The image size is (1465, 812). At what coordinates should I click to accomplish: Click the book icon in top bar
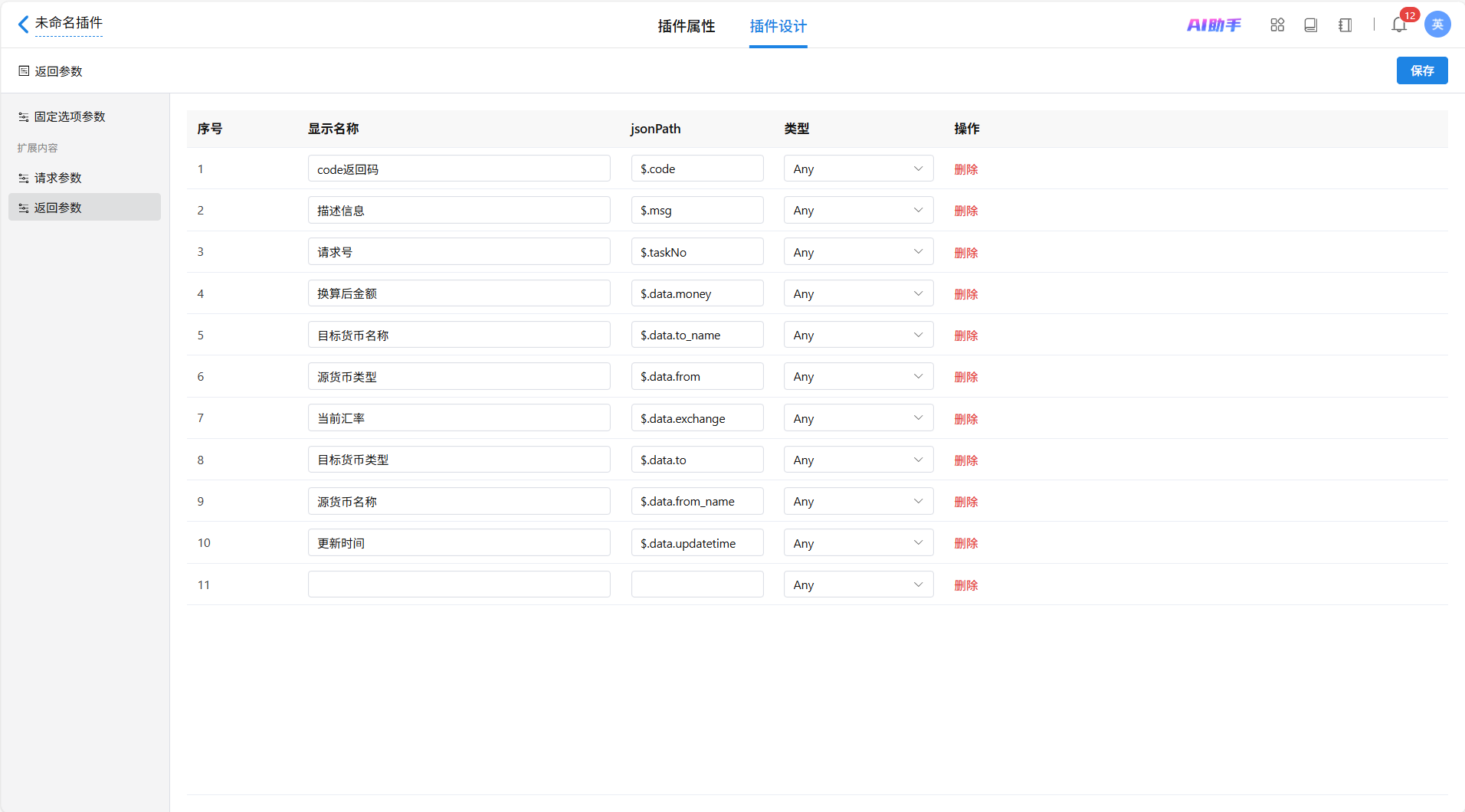click(1311, 25)
